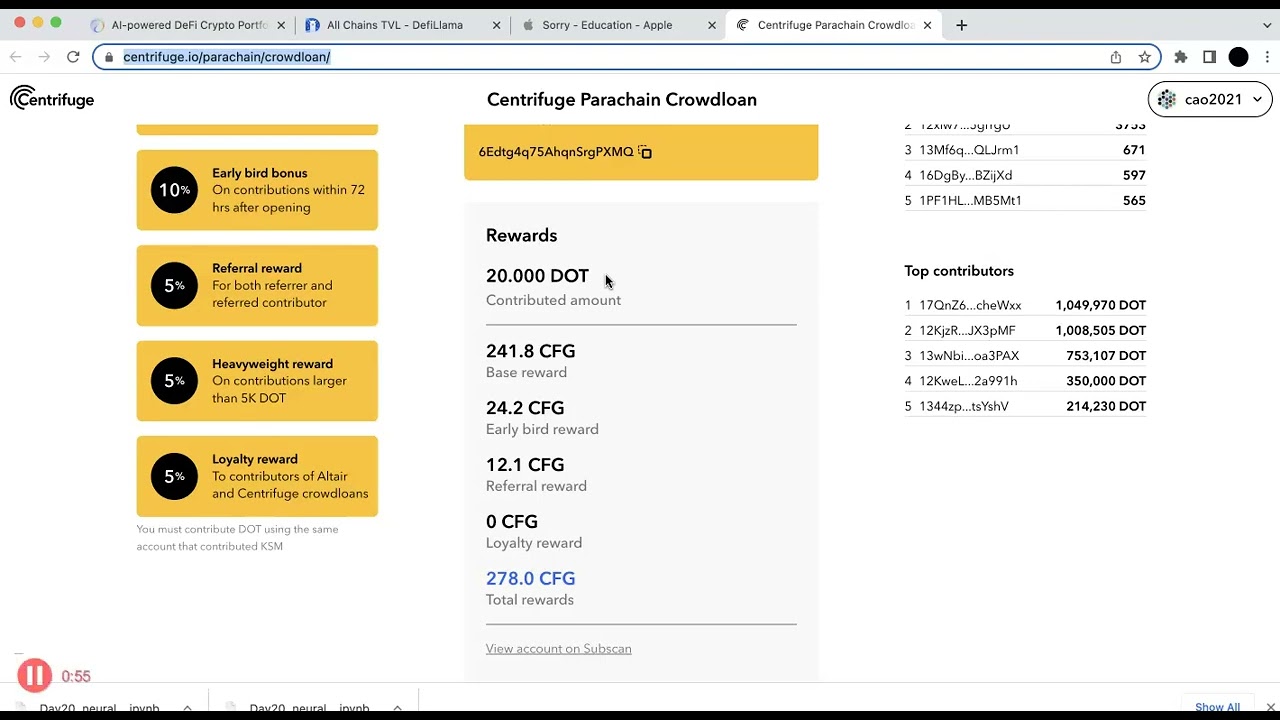Open a new browser tab

point(961,25)
